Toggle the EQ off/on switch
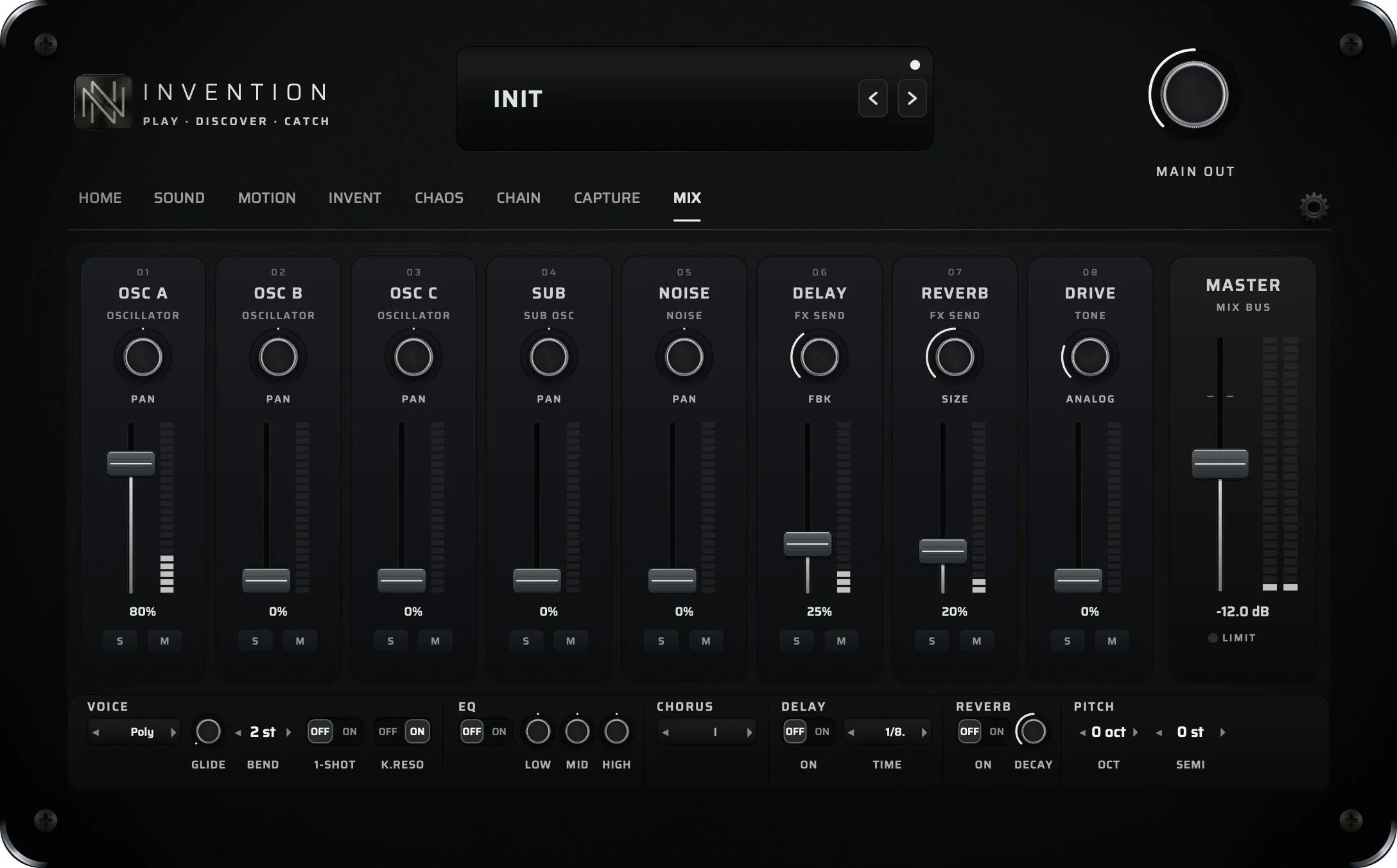This screenshot has height=868, width=1397. pos(485,731)
